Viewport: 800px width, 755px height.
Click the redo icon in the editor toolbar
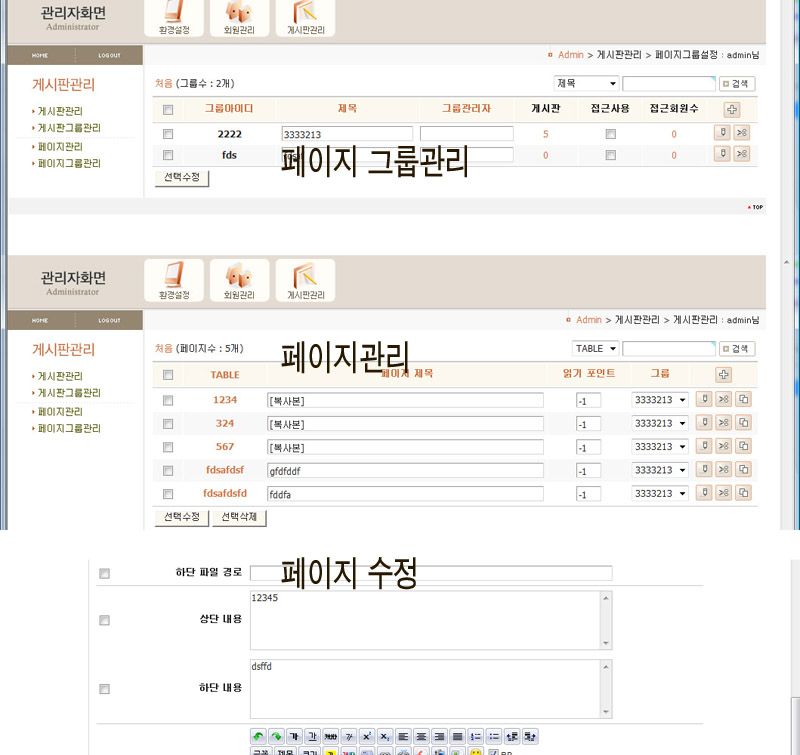[x=277, y=736]
